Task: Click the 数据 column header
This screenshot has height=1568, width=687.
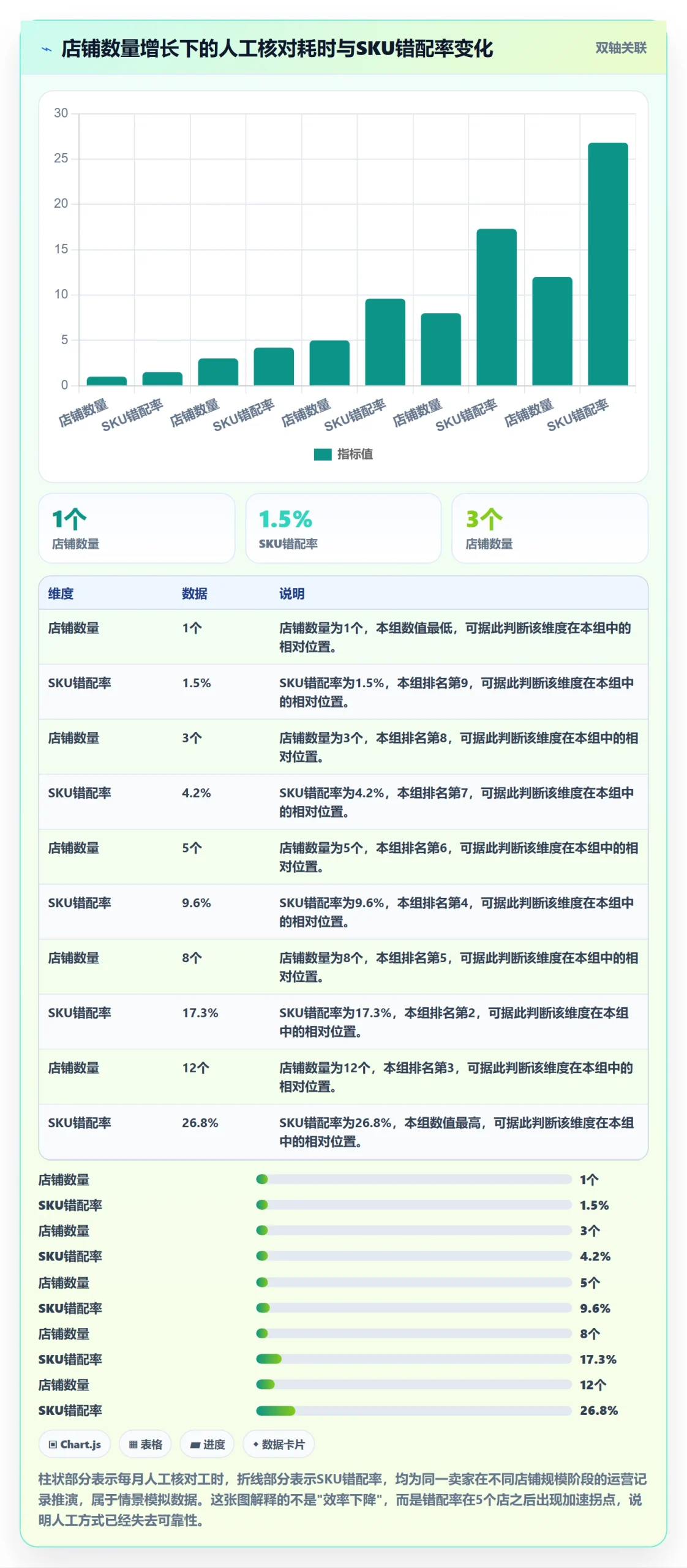Action: 194,593
